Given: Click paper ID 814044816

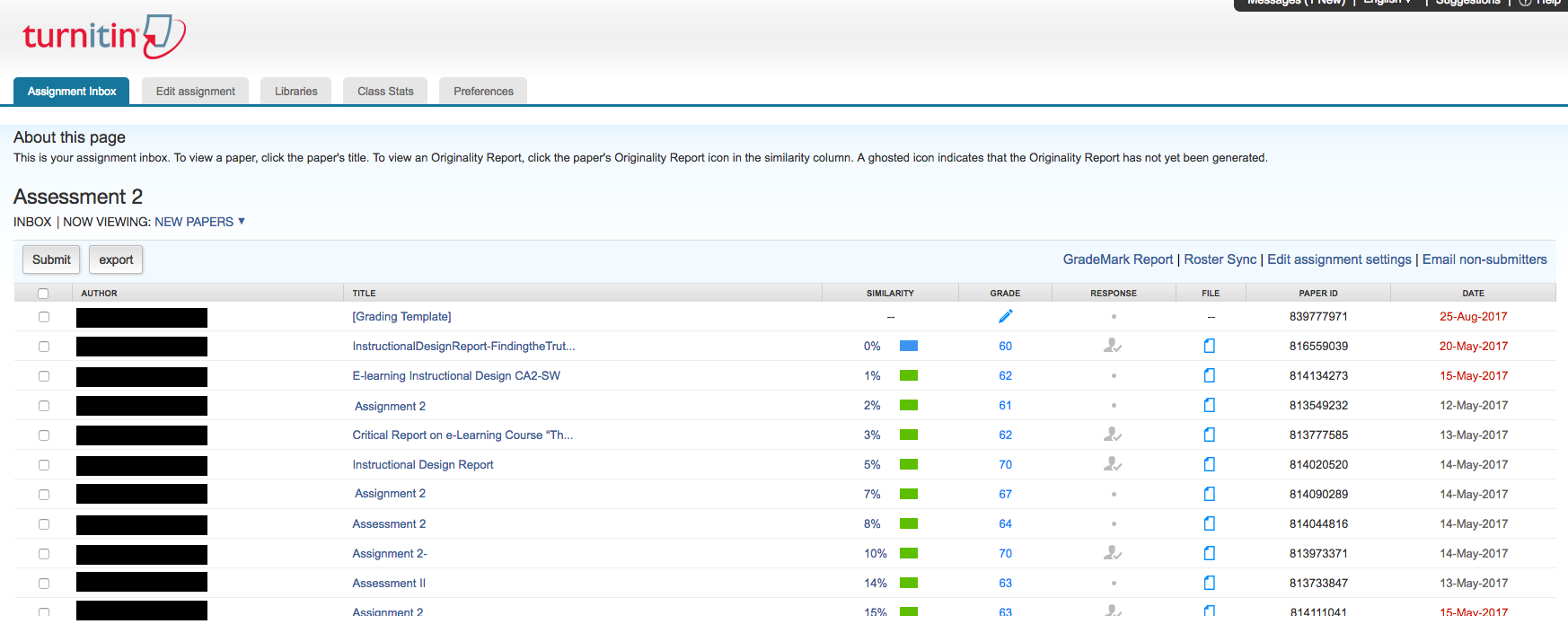Looking at the screenshot, I should (1318, 523).
